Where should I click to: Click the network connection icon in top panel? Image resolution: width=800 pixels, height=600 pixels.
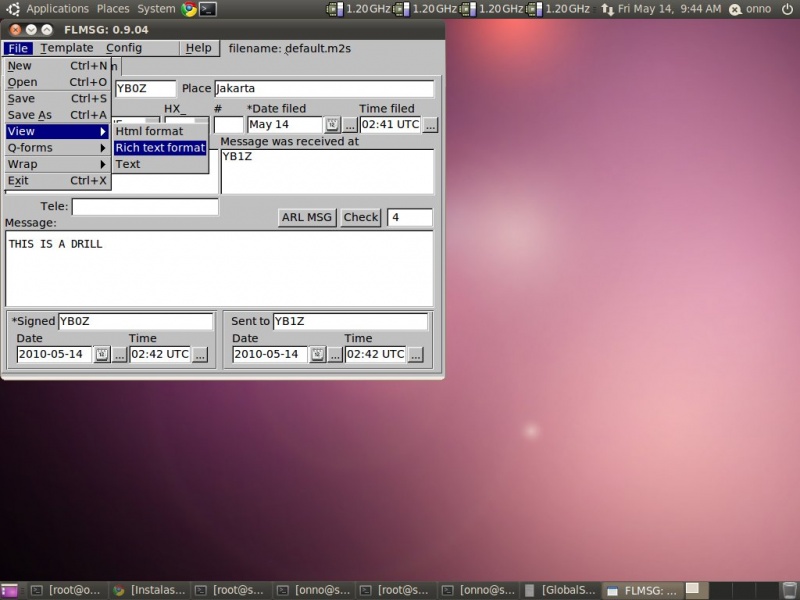607,9
